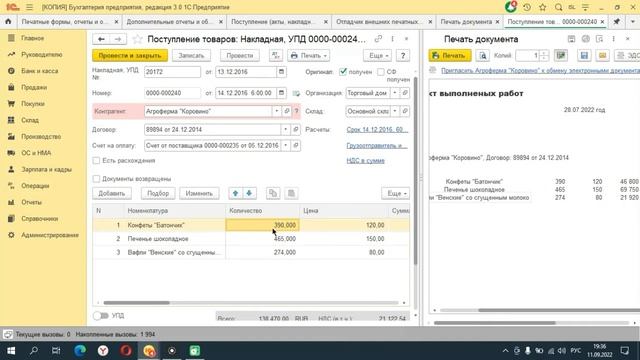Open the 1C main menu hamburger icon

29,7
